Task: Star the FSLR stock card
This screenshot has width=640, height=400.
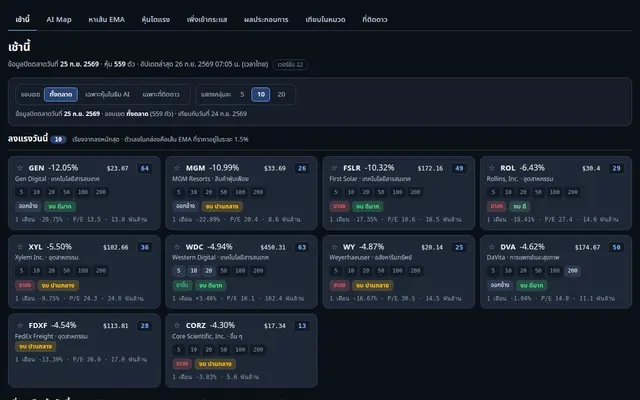Action: pyautogui.click(x=334, y=168)
